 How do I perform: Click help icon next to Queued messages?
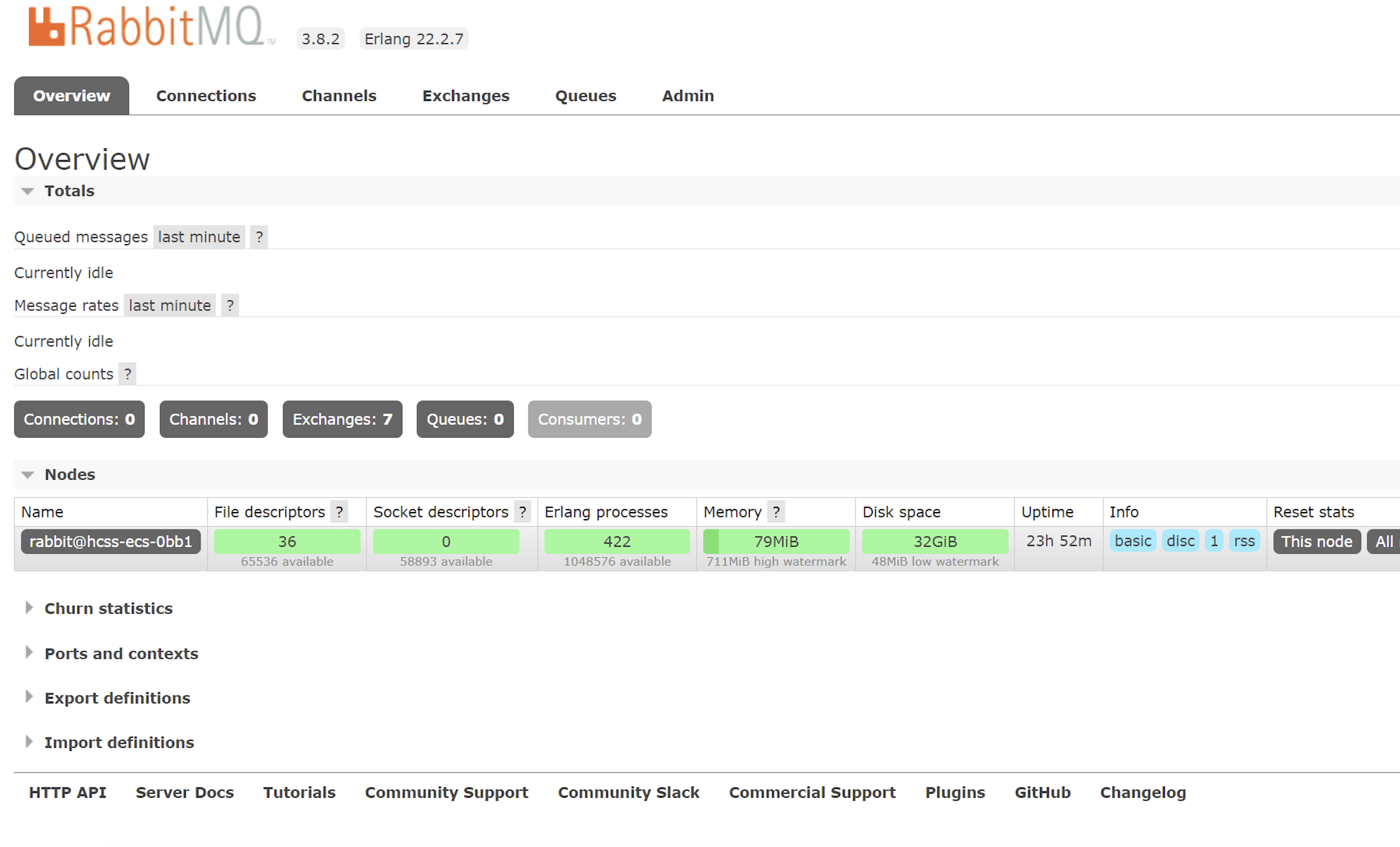click(x=259, y=237)
